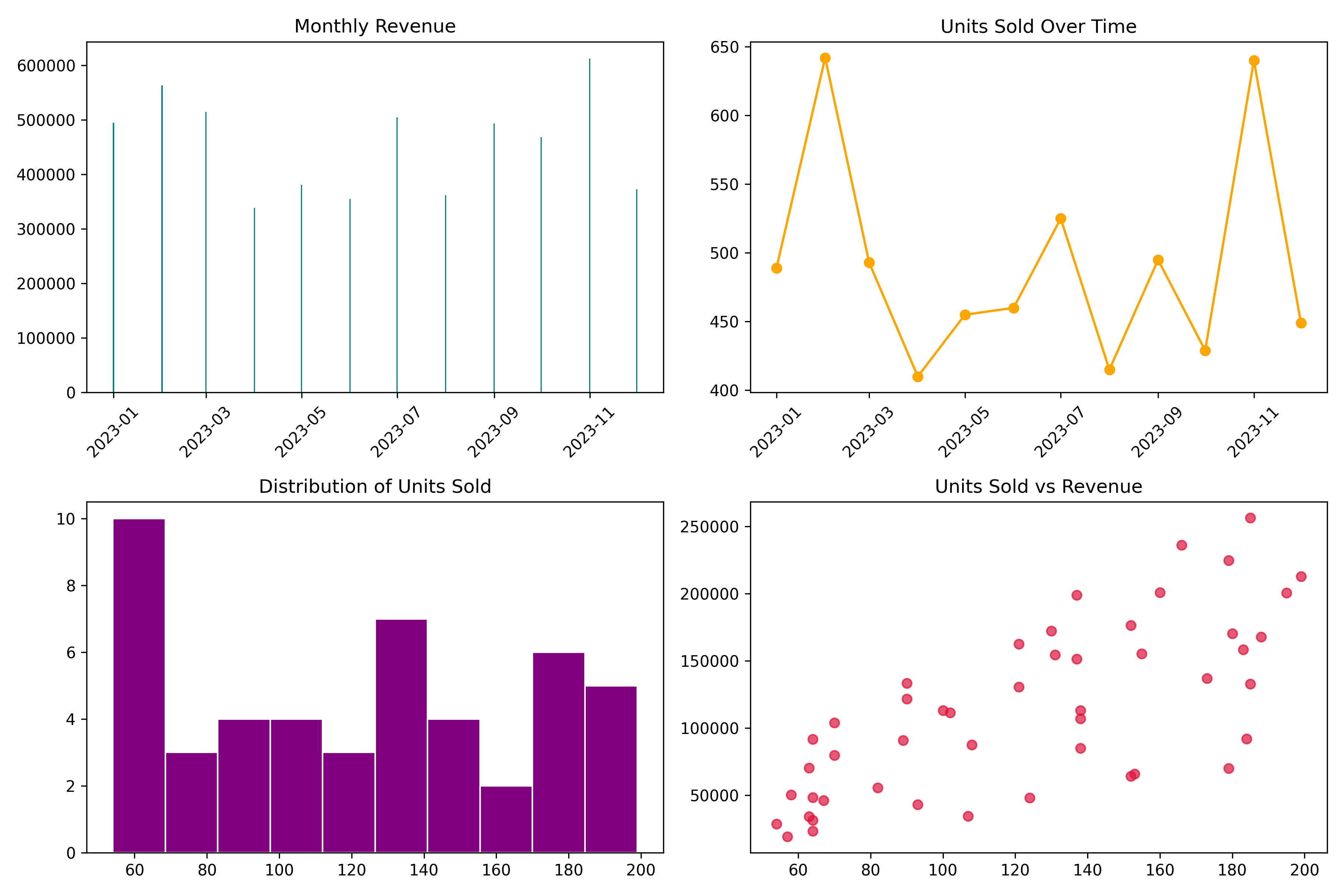Click the histogram x-axis label 100
1344x896 pixels.
pyautogui.click(x=279, y=870)
